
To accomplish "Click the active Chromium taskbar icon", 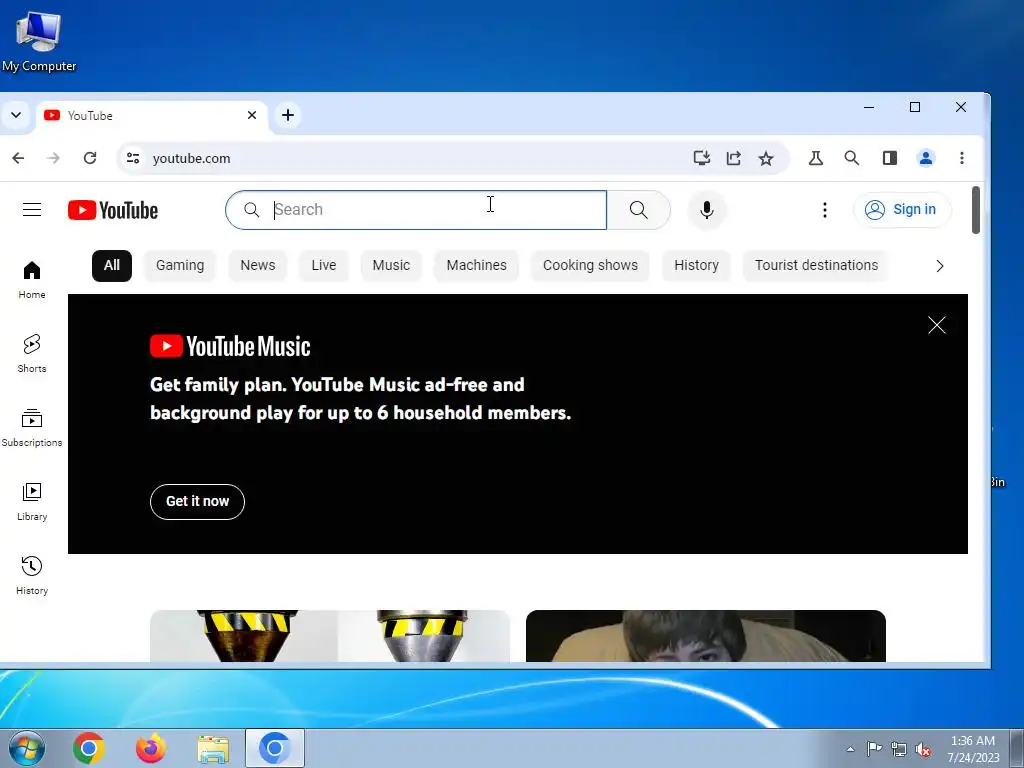I will tap(275, 748).
